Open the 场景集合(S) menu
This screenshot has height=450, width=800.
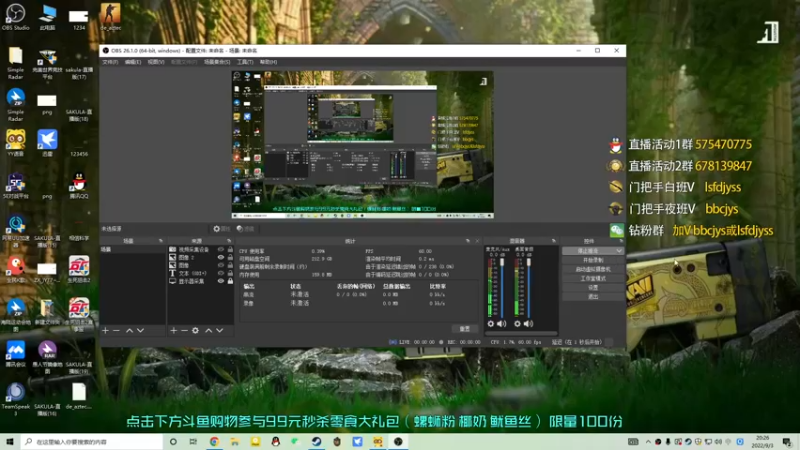pyautogui.click(x=217, y=62)
